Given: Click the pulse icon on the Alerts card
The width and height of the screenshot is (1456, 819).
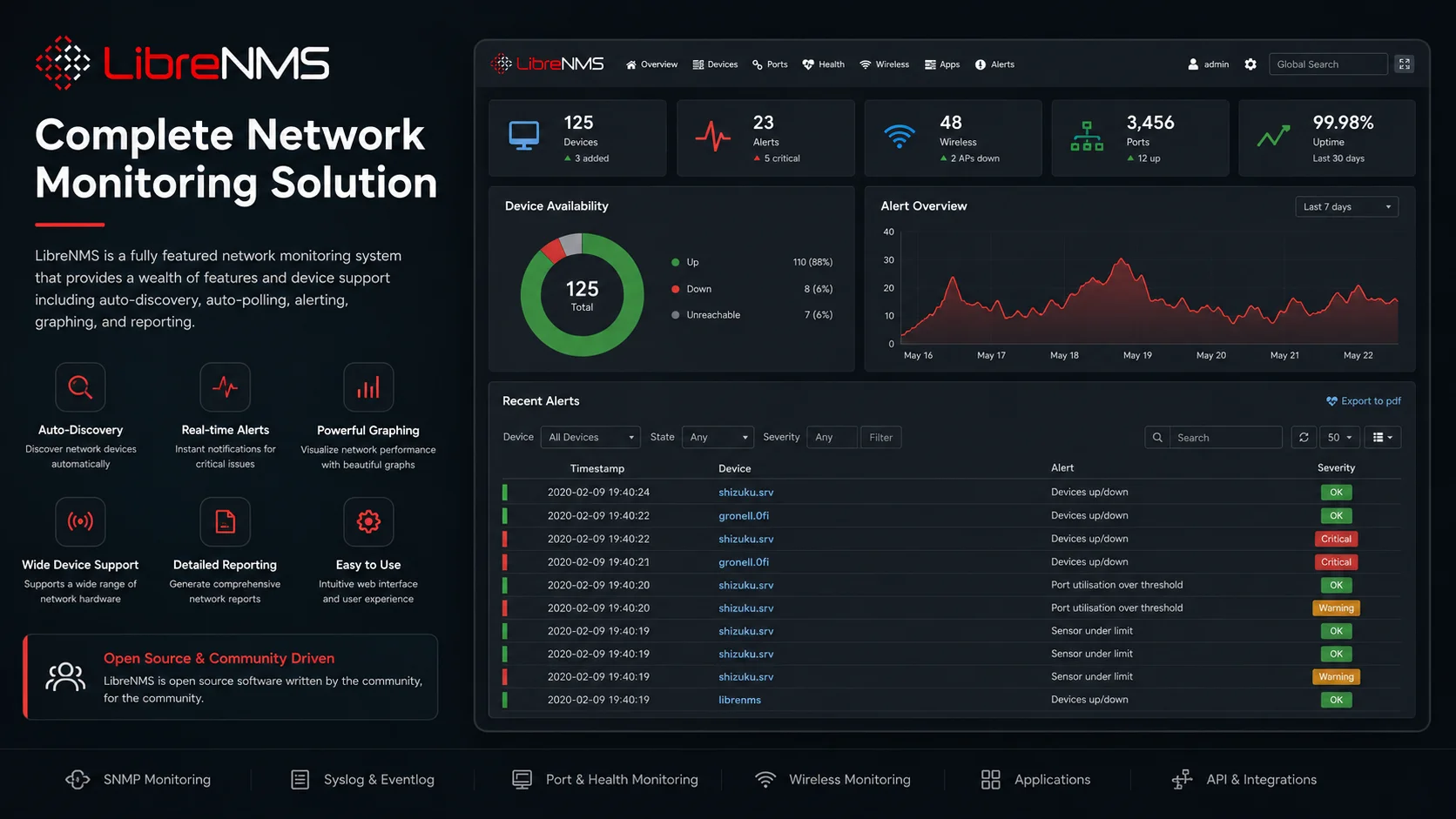Looking at the screenshot, I should (713, 137).
